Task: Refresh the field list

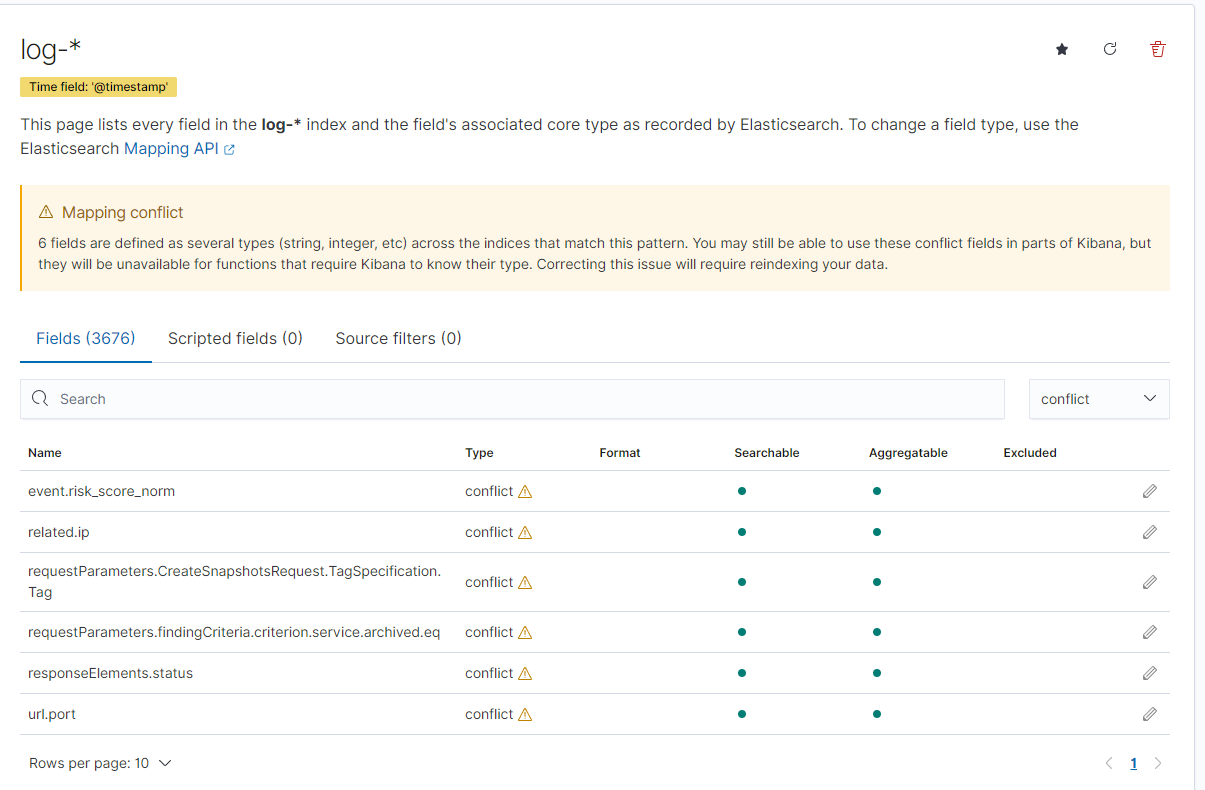Action: click(1109, 48)
